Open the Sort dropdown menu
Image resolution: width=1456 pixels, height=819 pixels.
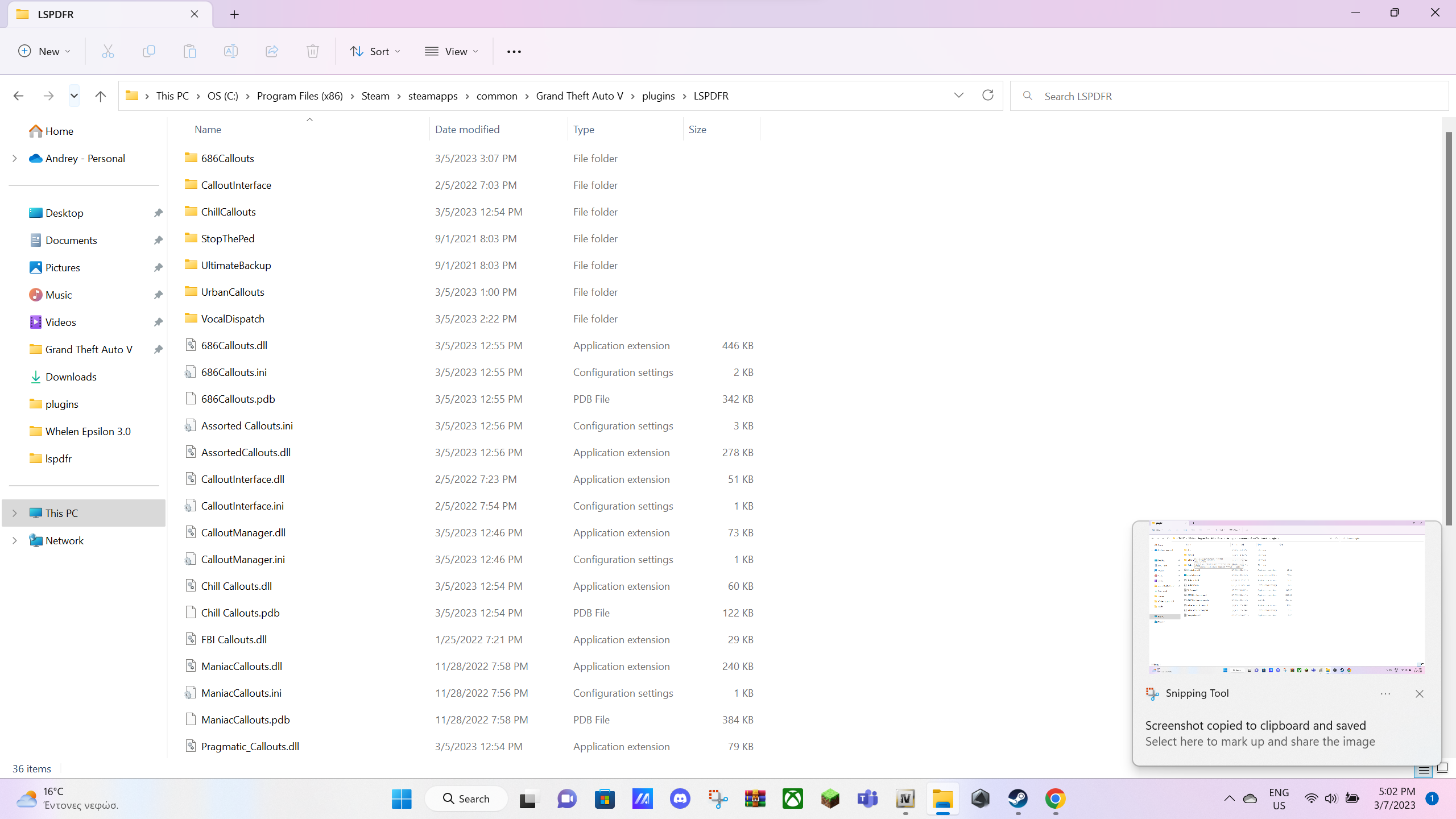[x=375, y=51]
